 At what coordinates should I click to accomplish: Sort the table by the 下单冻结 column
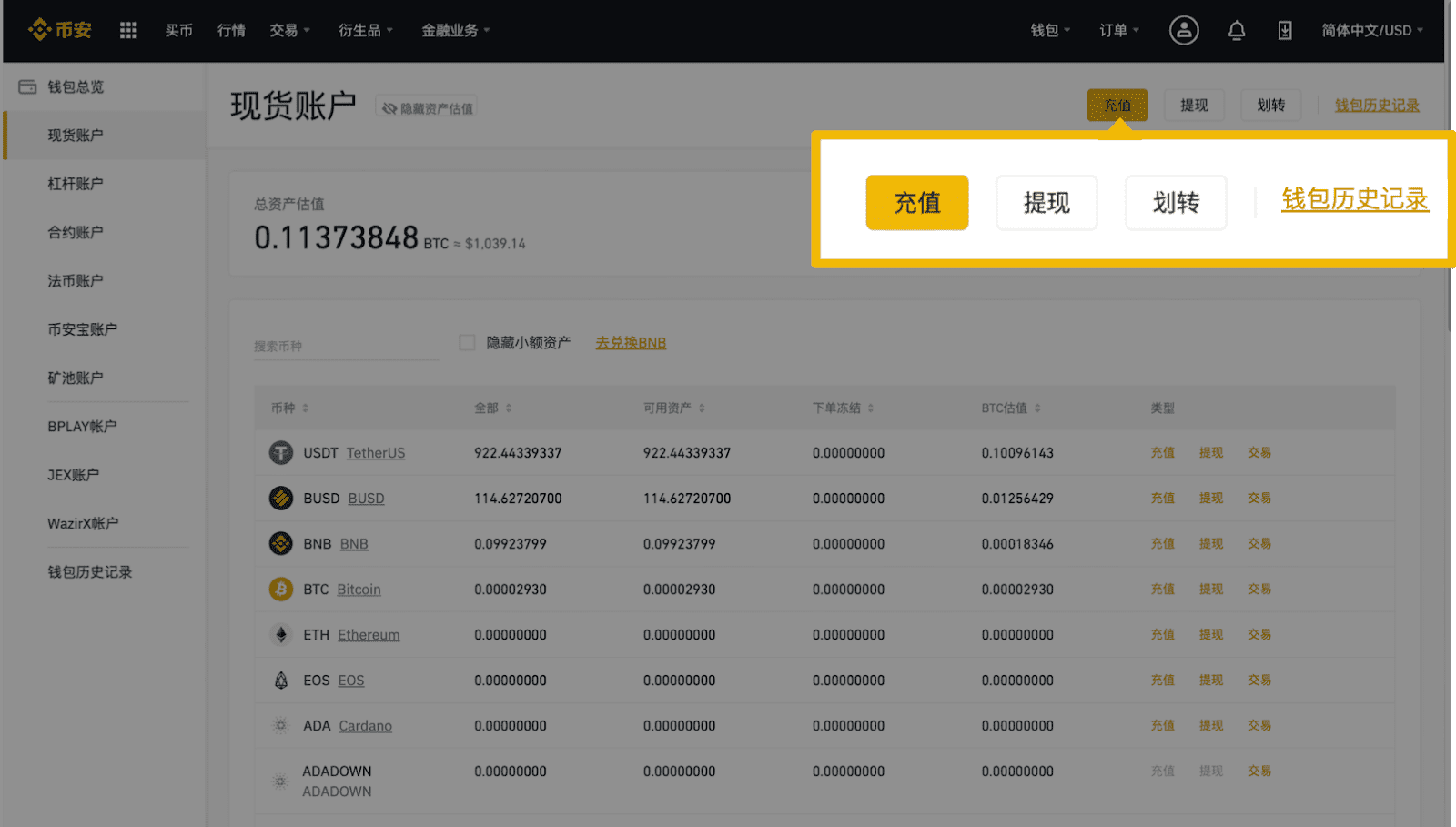[844, 408]
